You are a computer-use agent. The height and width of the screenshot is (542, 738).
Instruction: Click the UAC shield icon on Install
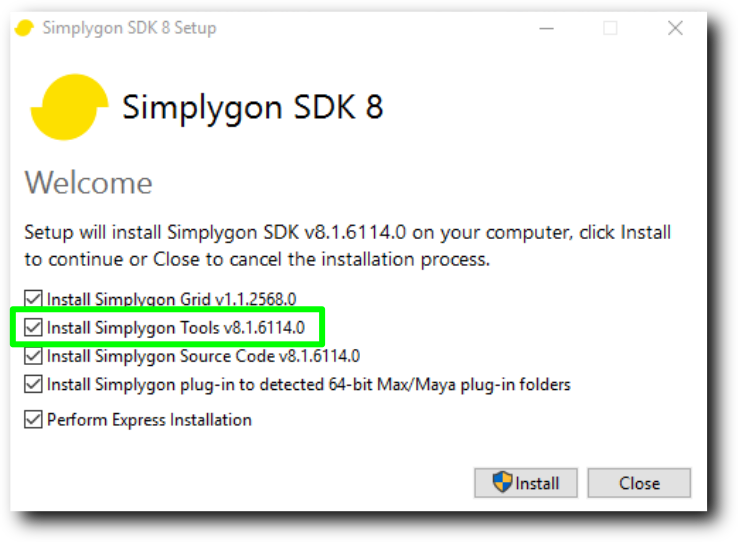pos(502,482)
